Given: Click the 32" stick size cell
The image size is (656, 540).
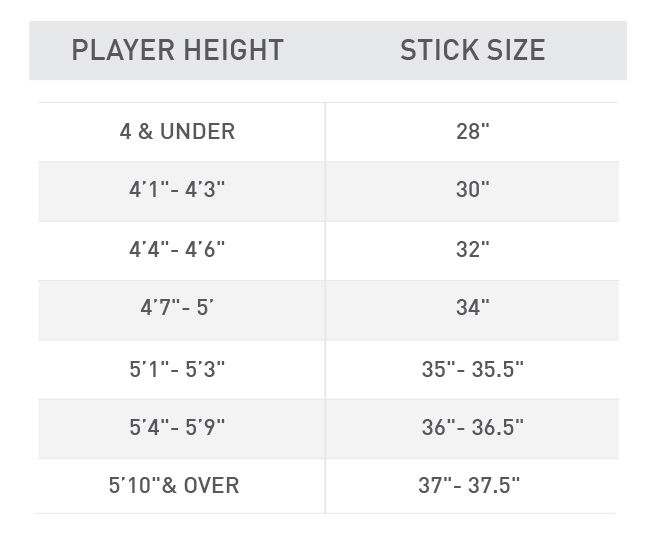Looking at the screenshot, I should click(473, 250).
